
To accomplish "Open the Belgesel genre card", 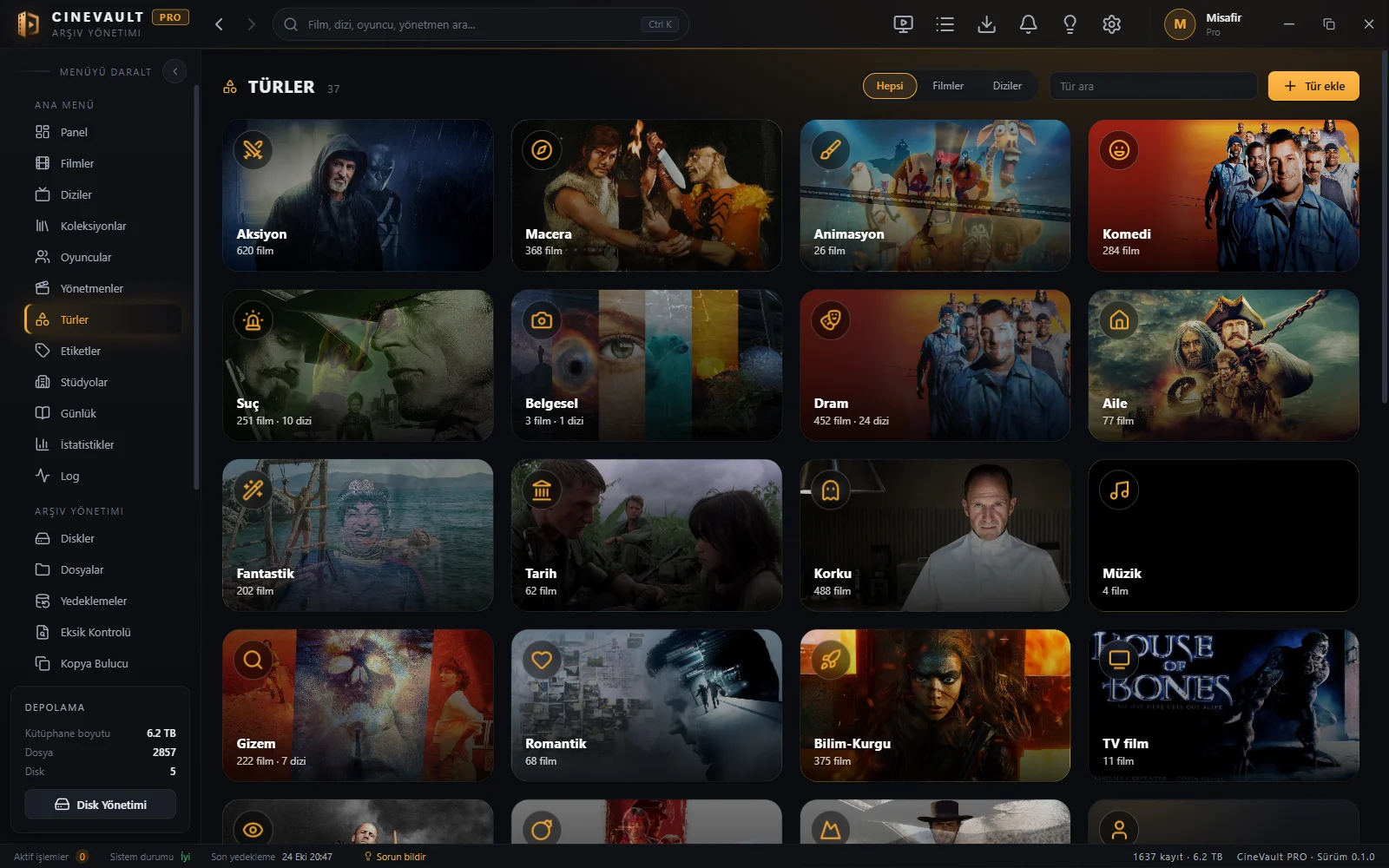I will tap(647, 365).
